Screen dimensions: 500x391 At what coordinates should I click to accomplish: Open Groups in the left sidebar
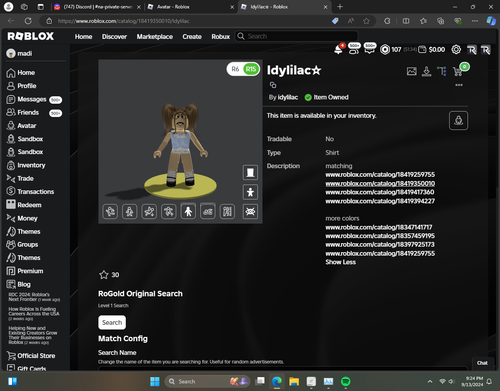tap(22, 245)
